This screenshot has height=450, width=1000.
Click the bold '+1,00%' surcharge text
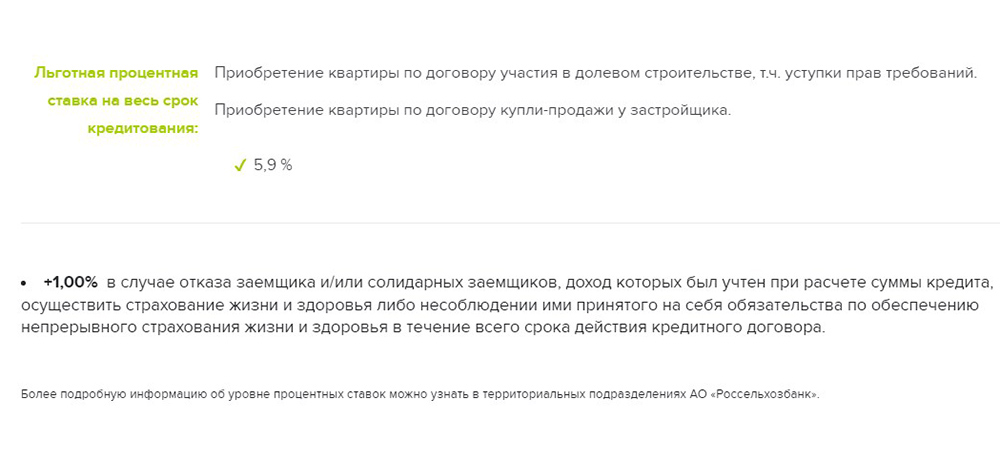(x=71, y=282)
